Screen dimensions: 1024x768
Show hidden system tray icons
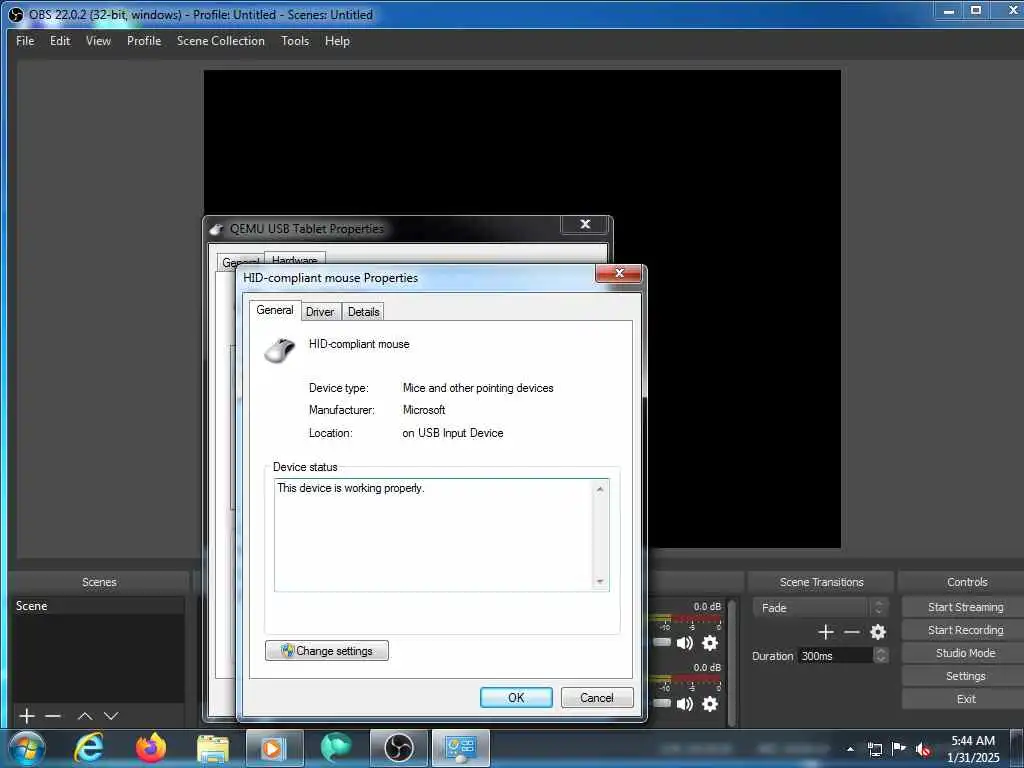(850, 749)
